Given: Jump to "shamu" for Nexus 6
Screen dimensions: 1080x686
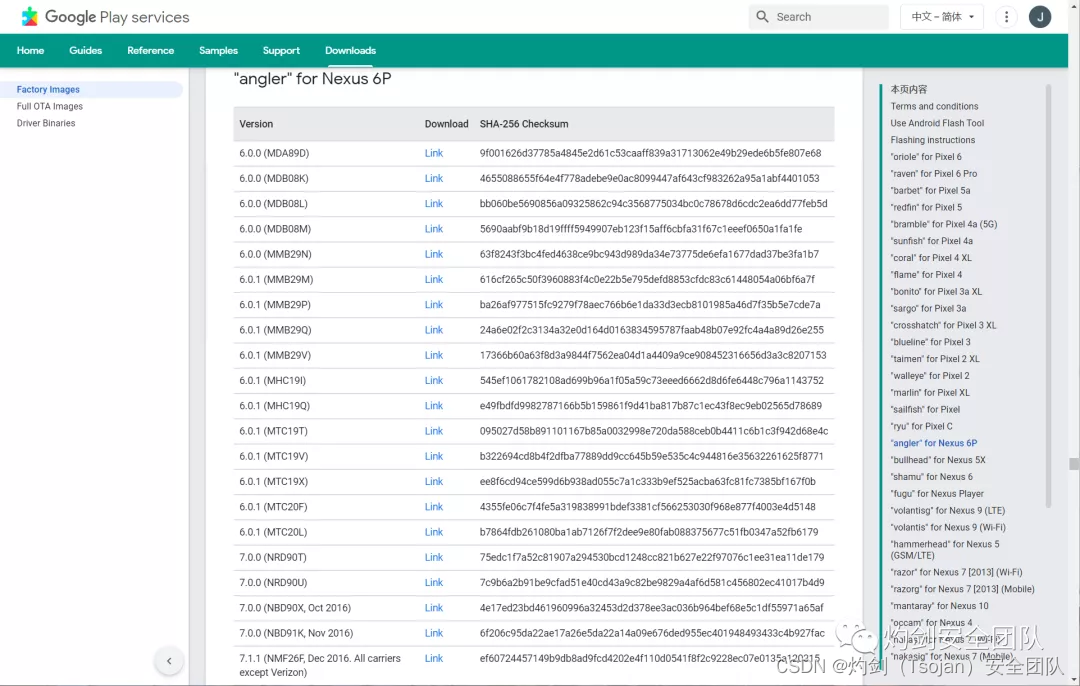Looking at the screenshot, I should pyautogui.click(x=931, y=477).
